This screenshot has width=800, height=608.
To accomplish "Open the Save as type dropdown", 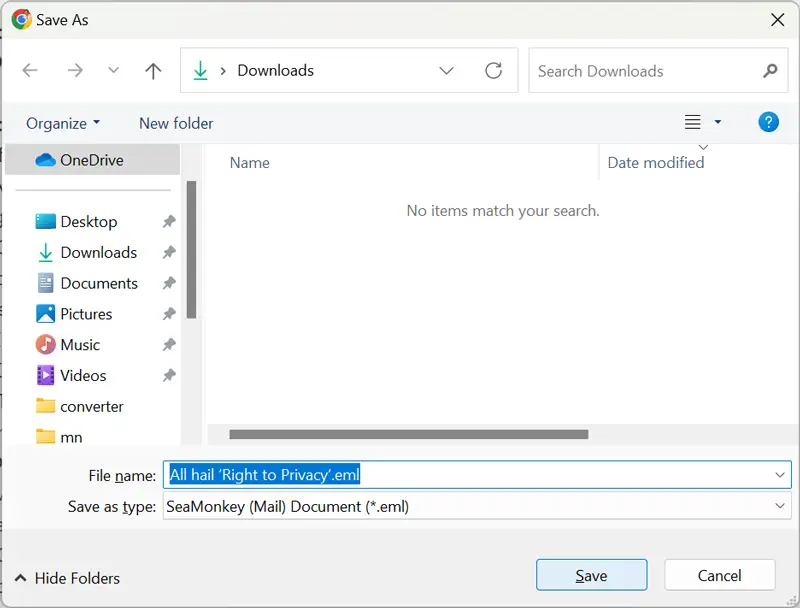I will point(780,506).
